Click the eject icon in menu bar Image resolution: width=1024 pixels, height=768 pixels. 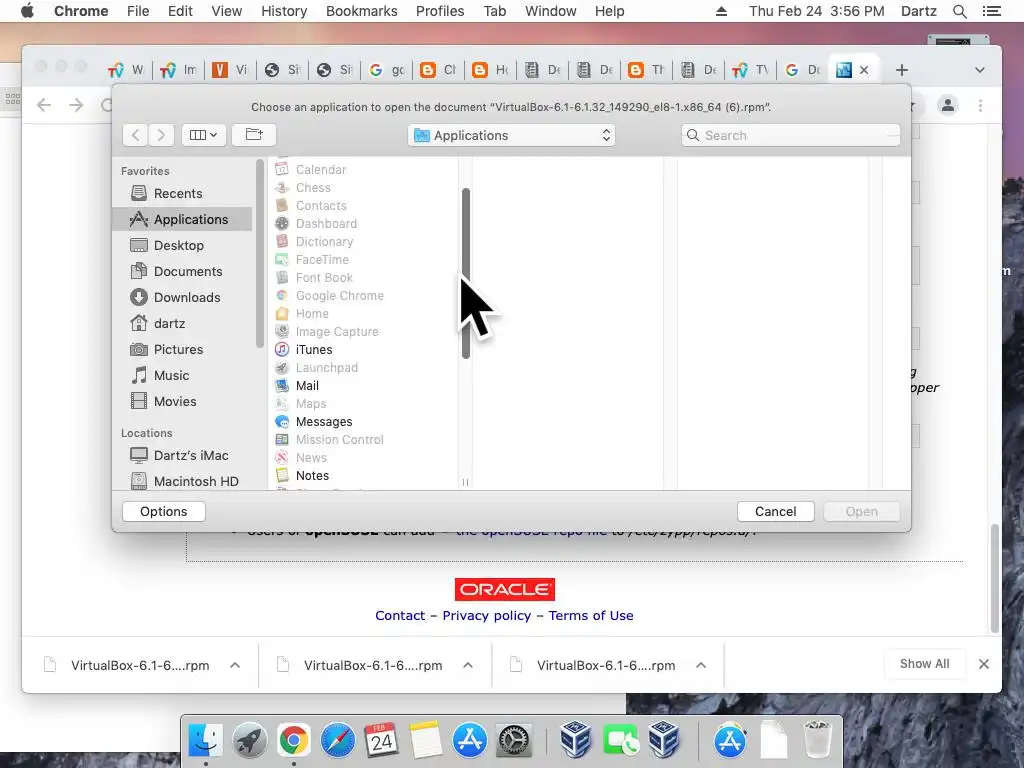click(722, 11)
